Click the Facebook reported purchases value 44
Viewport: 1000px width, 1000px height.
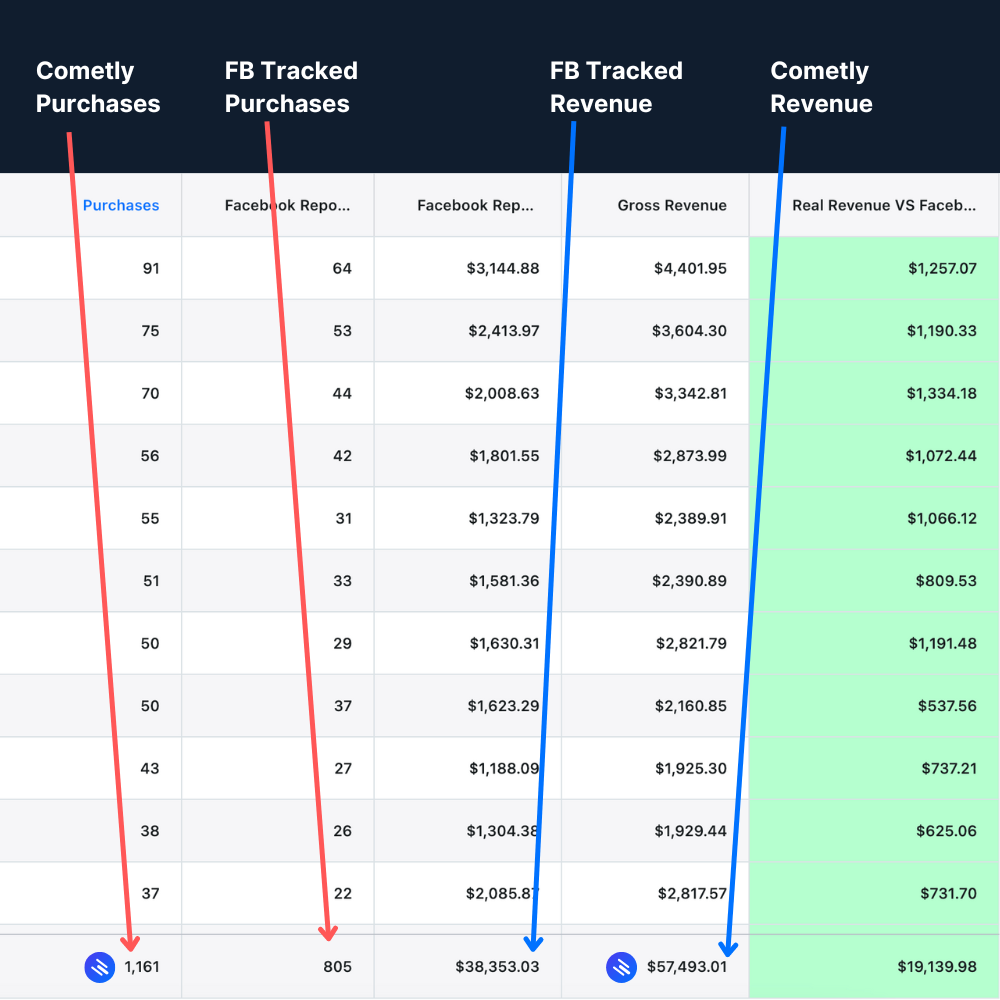coord(342,393)
